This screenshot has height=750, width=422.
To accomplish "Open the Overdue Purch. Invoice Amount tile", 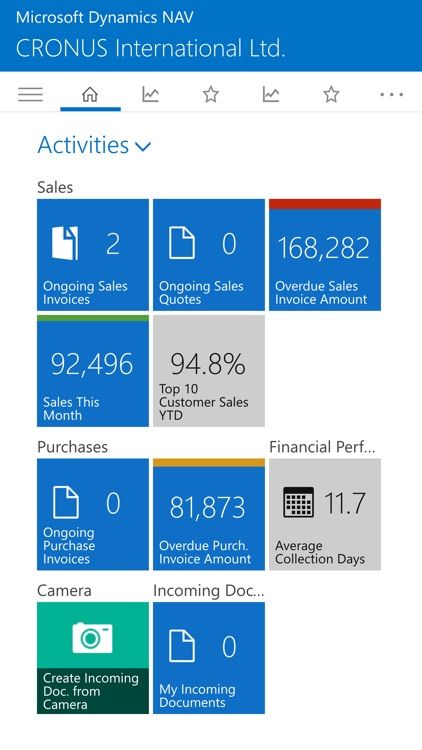I will click(x=209, y=514).
